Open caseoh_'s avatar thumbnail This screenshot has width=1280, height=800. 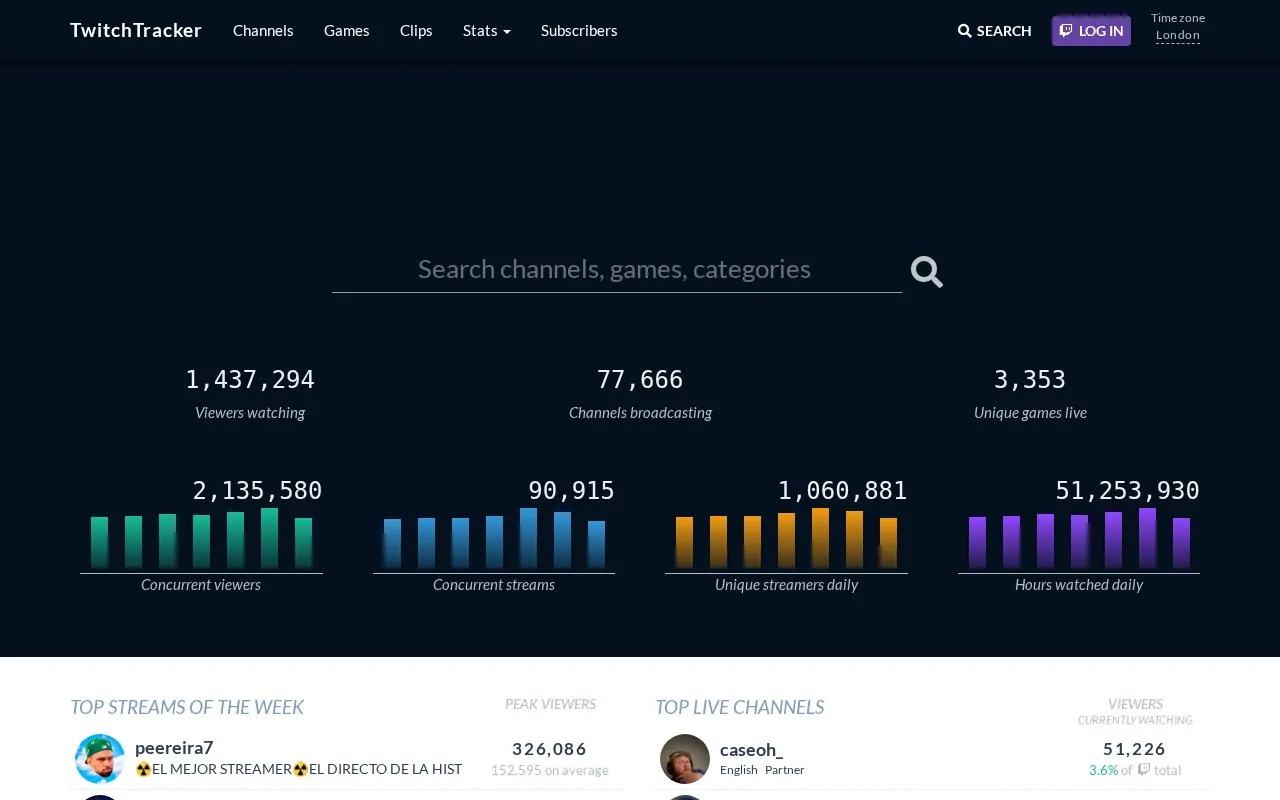point(685,759)
